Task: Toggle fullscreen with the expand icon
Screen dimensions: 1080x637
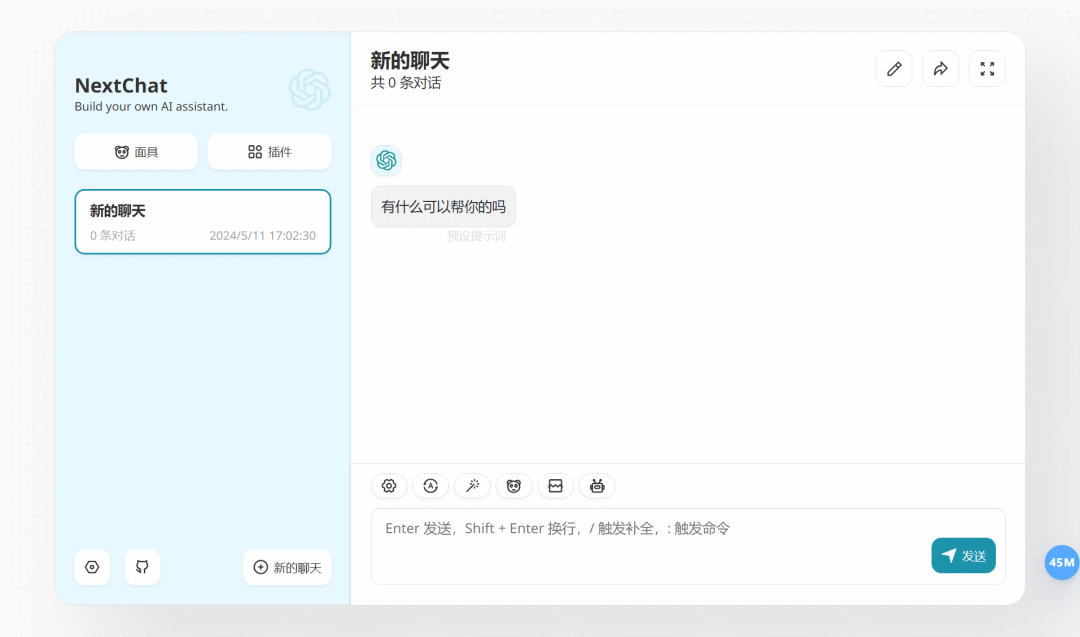Action: point(987,68)
